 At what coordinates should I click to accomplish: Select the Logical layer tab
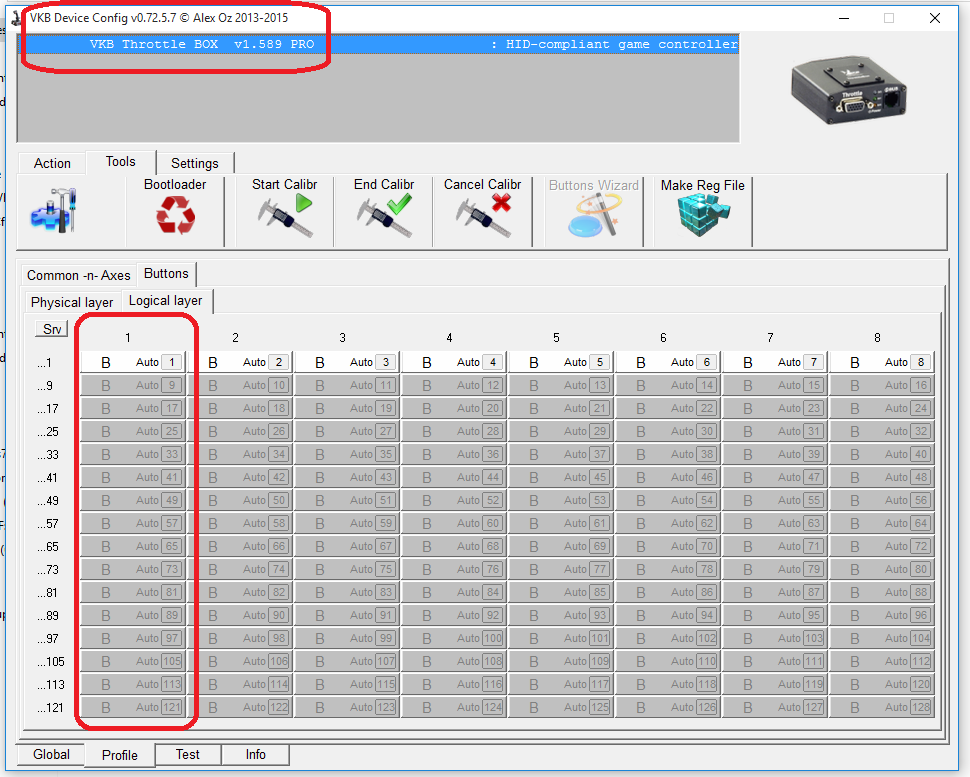coord(166,301)
